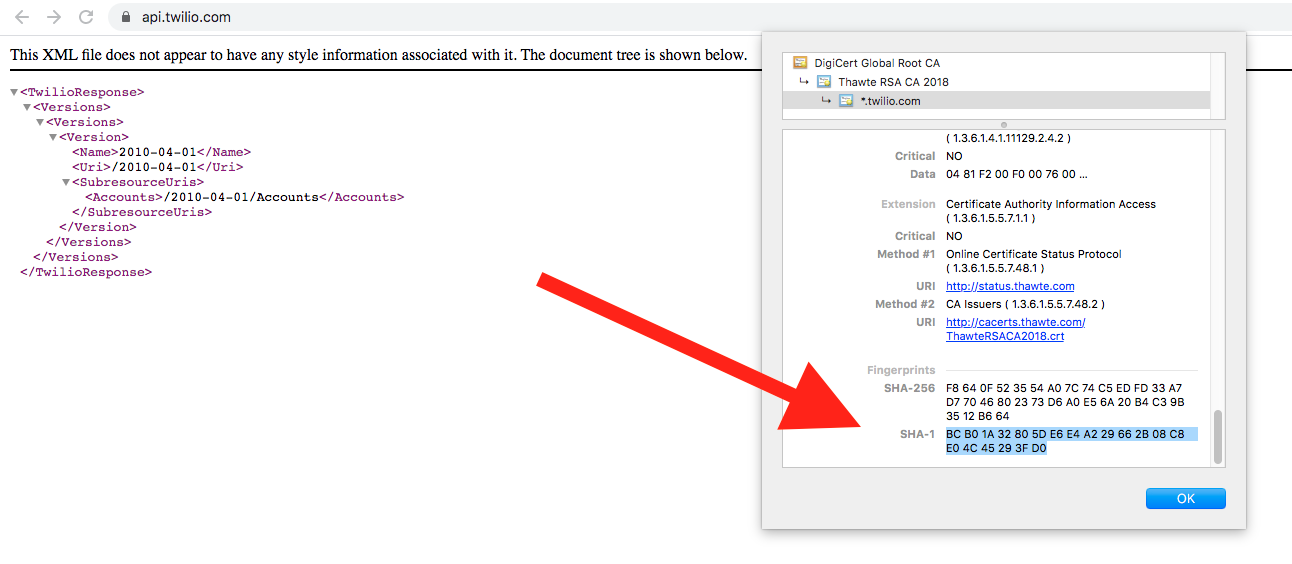This screenshot has width=1292, height=564.
Task: Go back using the browser back arrow
Action: point(22,17)
